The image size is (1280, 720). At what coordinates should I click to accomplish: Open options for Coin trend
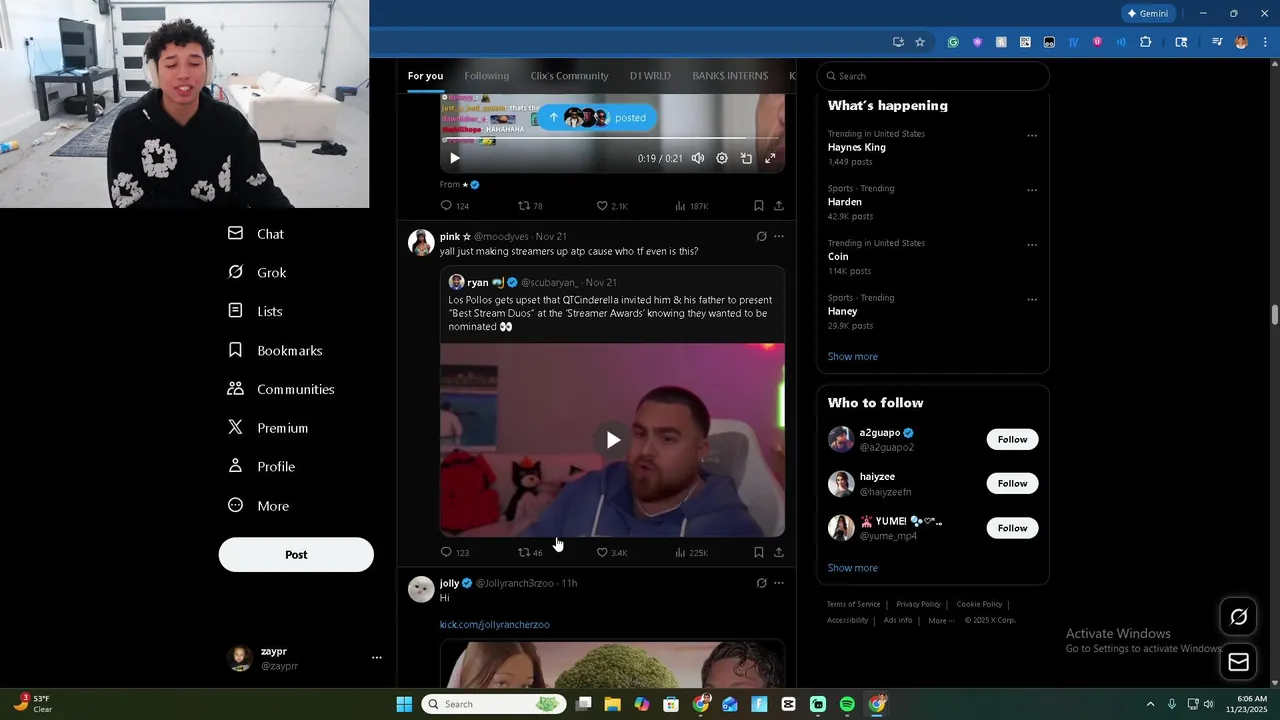click(x=1032, y=245)
